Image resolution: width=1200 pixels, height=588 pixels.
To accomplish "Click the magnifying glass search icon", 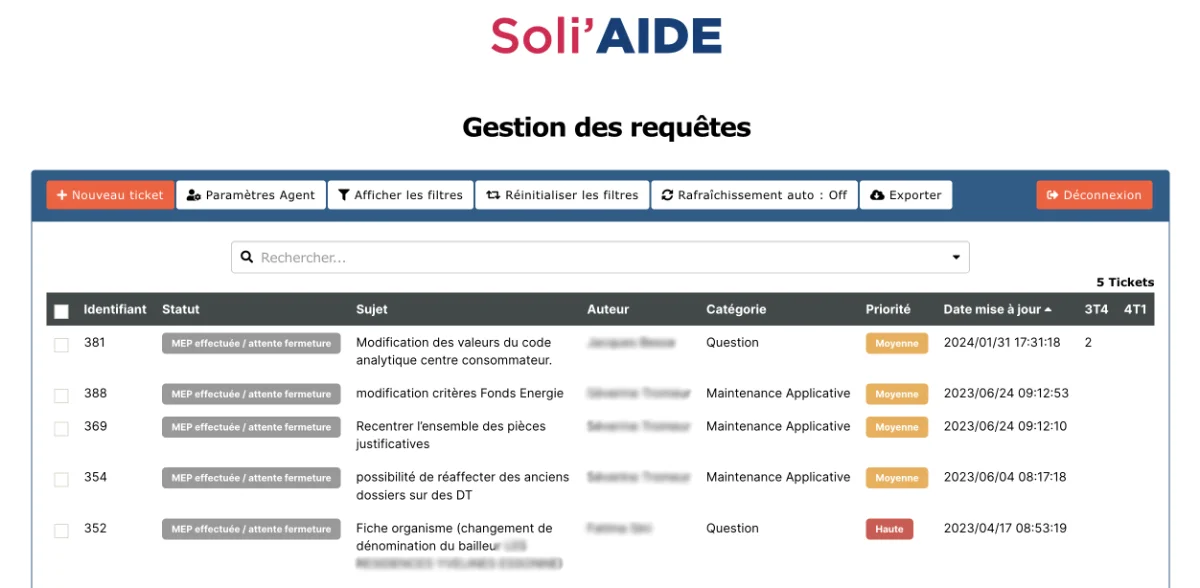I will [x=248, y=258].
